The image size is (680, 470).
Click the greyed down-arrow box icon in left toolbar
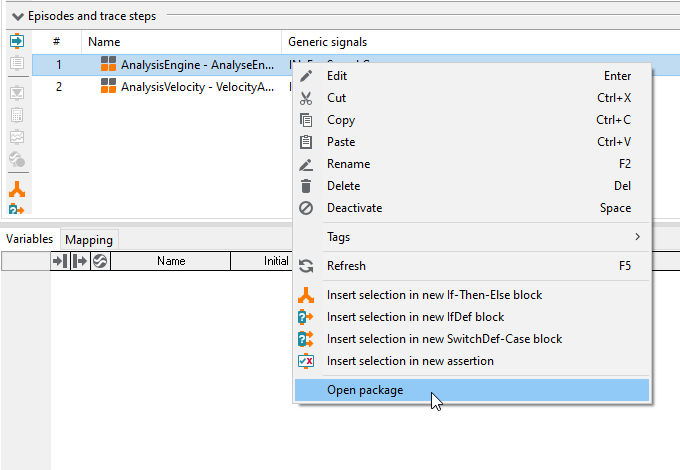coord(17,93)
